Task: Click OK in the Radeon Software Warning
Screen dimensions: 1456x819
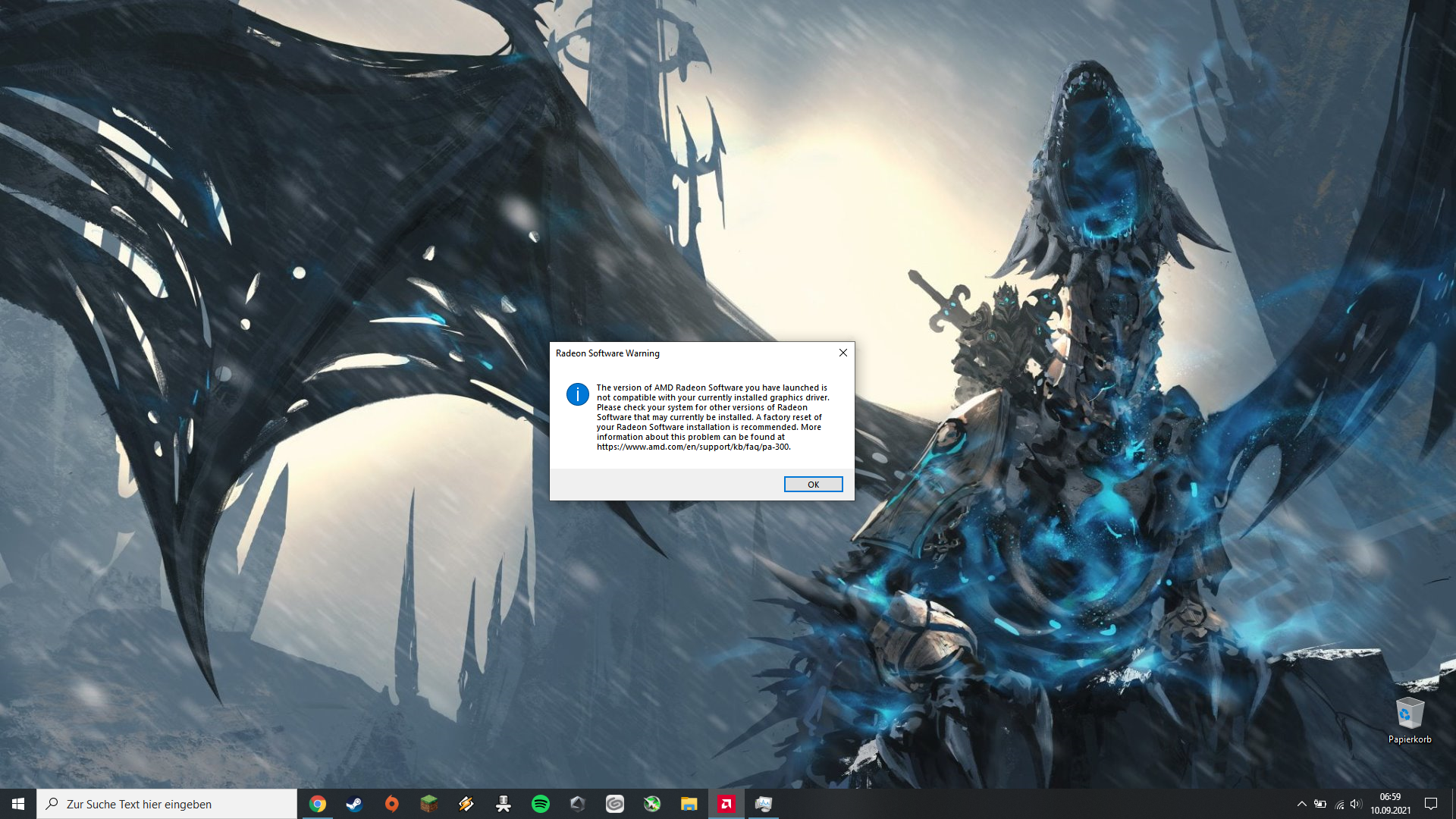Action: (x=813, y=485)
